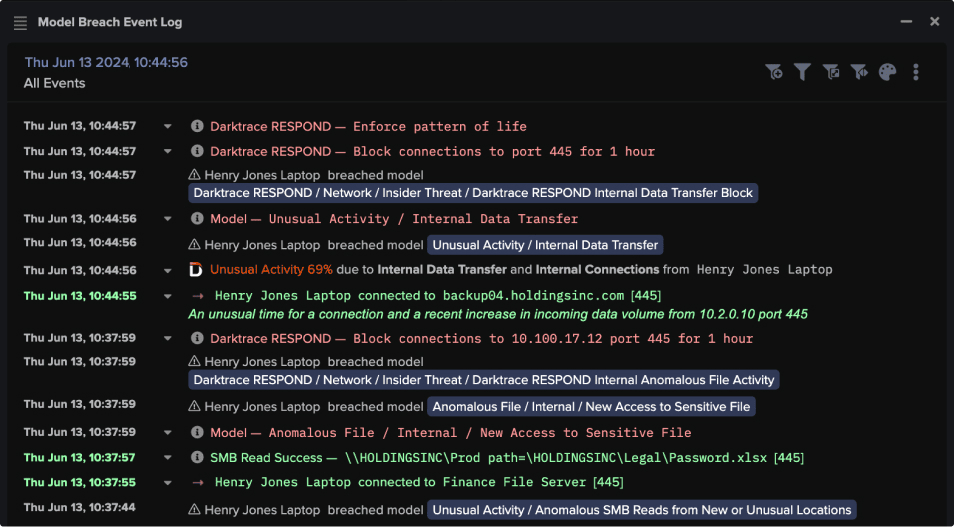Screen dimensions: 954x527
Task: Expand the backup04.holdingsinc.com connection row
Action: [168, 296]
